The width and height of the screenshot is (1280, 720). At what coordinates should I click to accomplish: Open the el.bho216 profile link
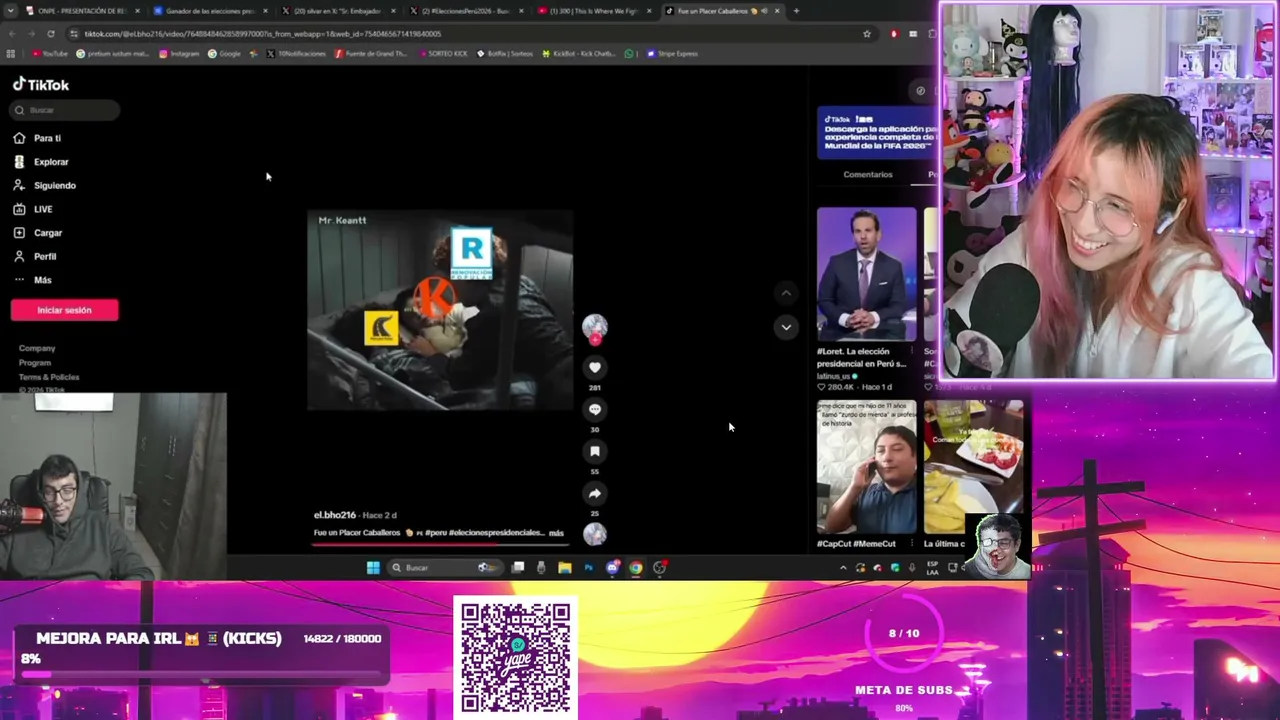pyautogui.click(x=335, y=515)
